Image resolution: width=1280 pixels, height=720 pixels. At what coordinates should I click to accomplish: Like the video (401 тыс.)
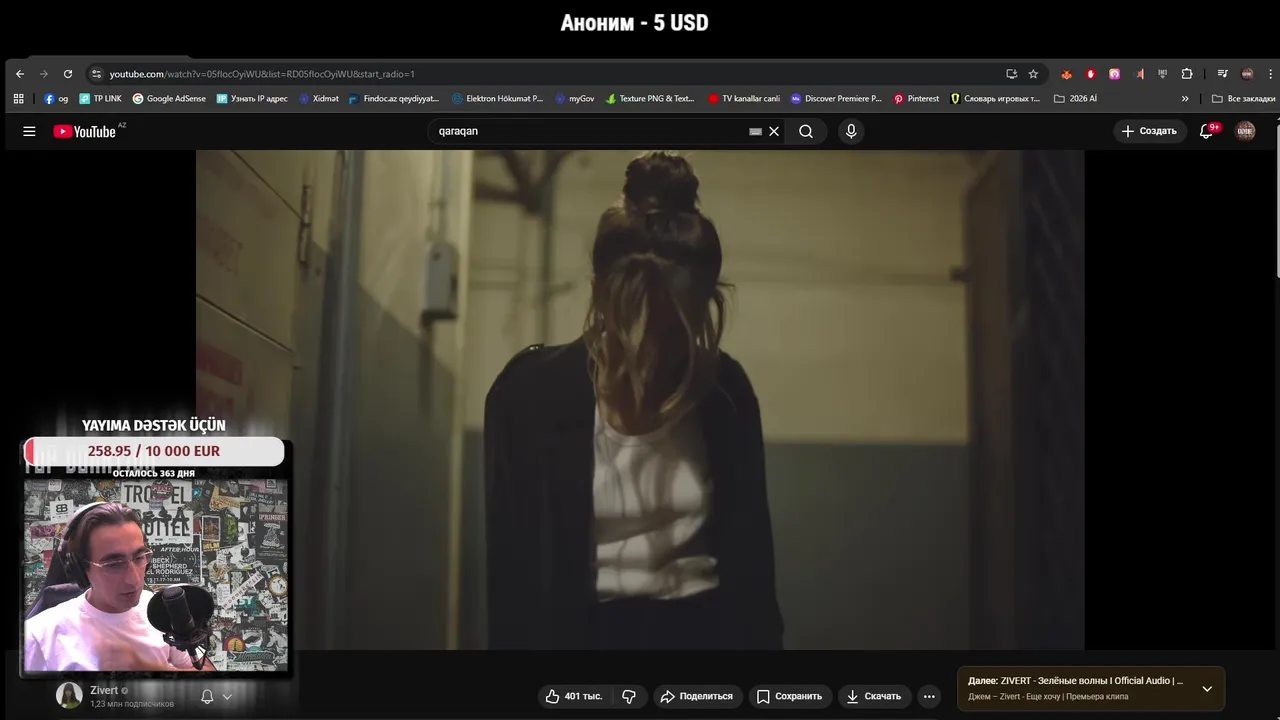[573, 696]
